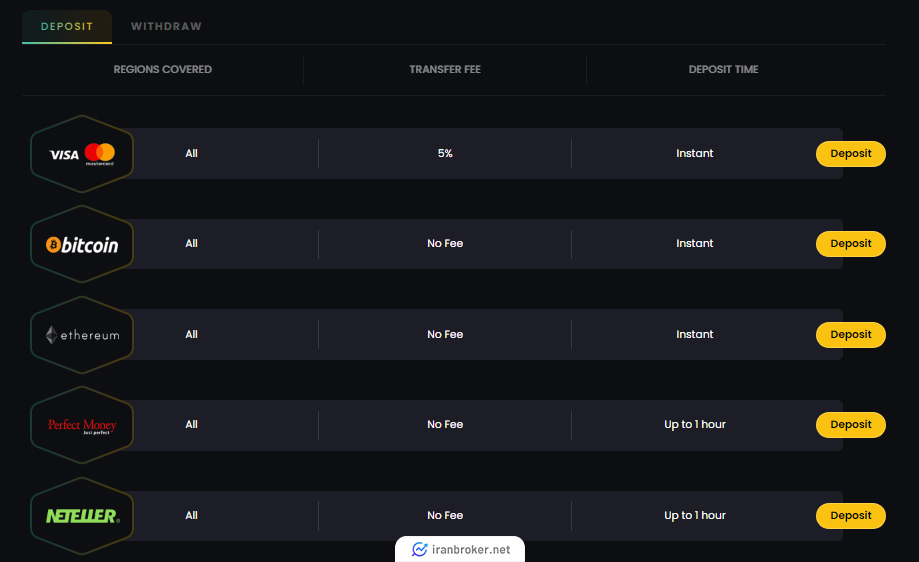919x562 pixels.
Task: Click the Regions Covered column header
Action: 162,69
